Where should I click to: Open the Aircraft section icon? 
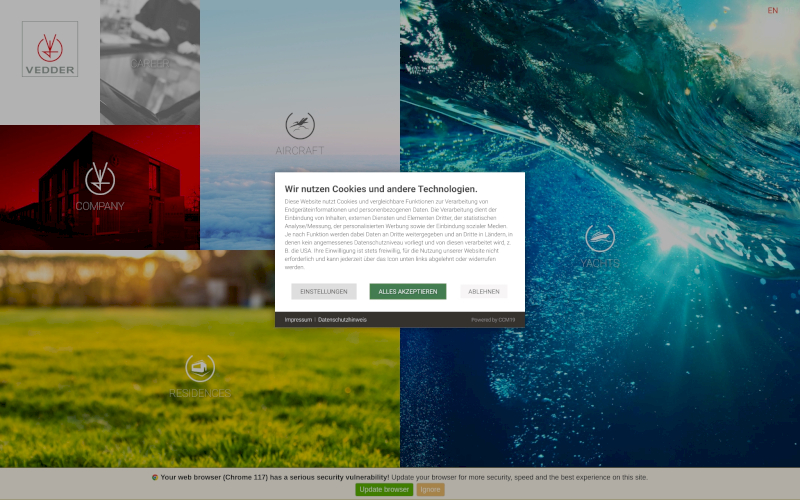pos(300,126)
